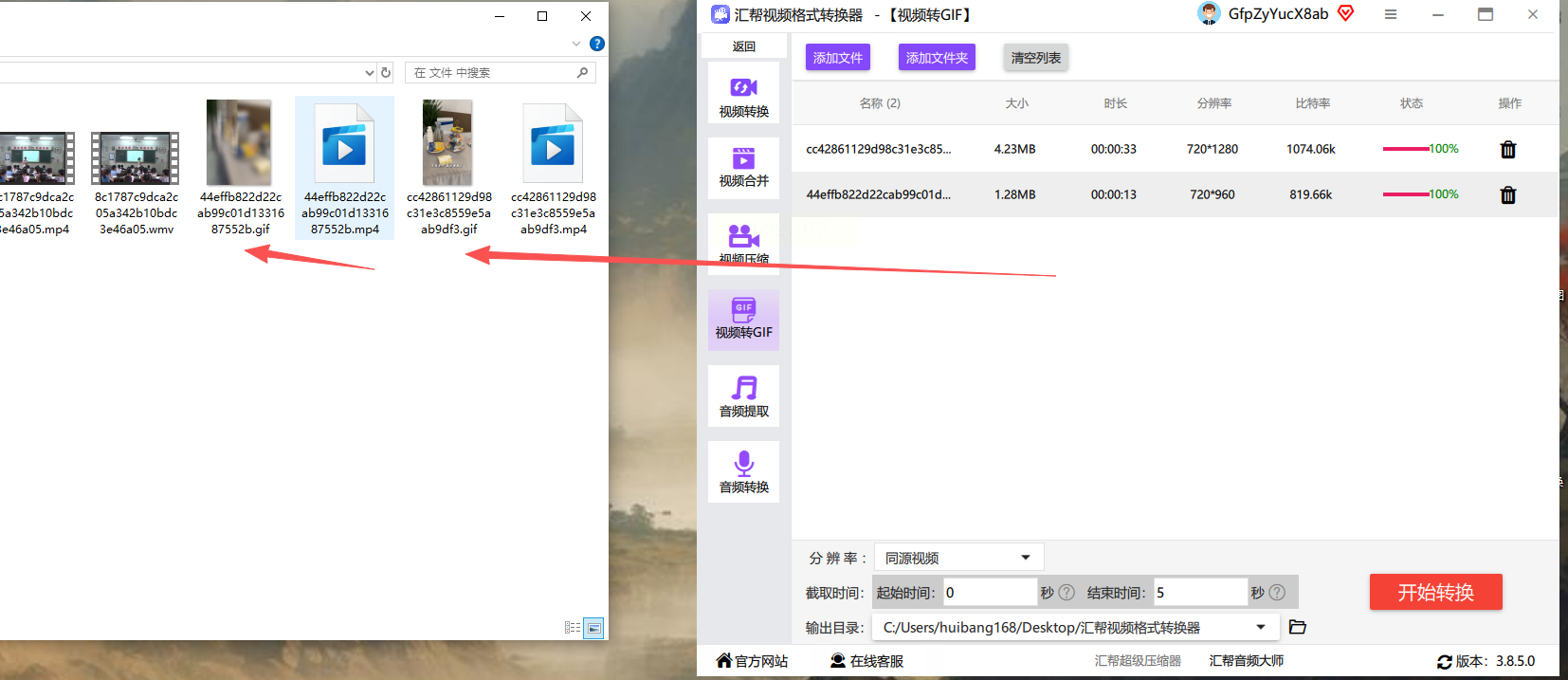The width and height of the screenshot is (1568, 680).
Task: Open the hamburger menu in title bar
Action: (1391, 14)
